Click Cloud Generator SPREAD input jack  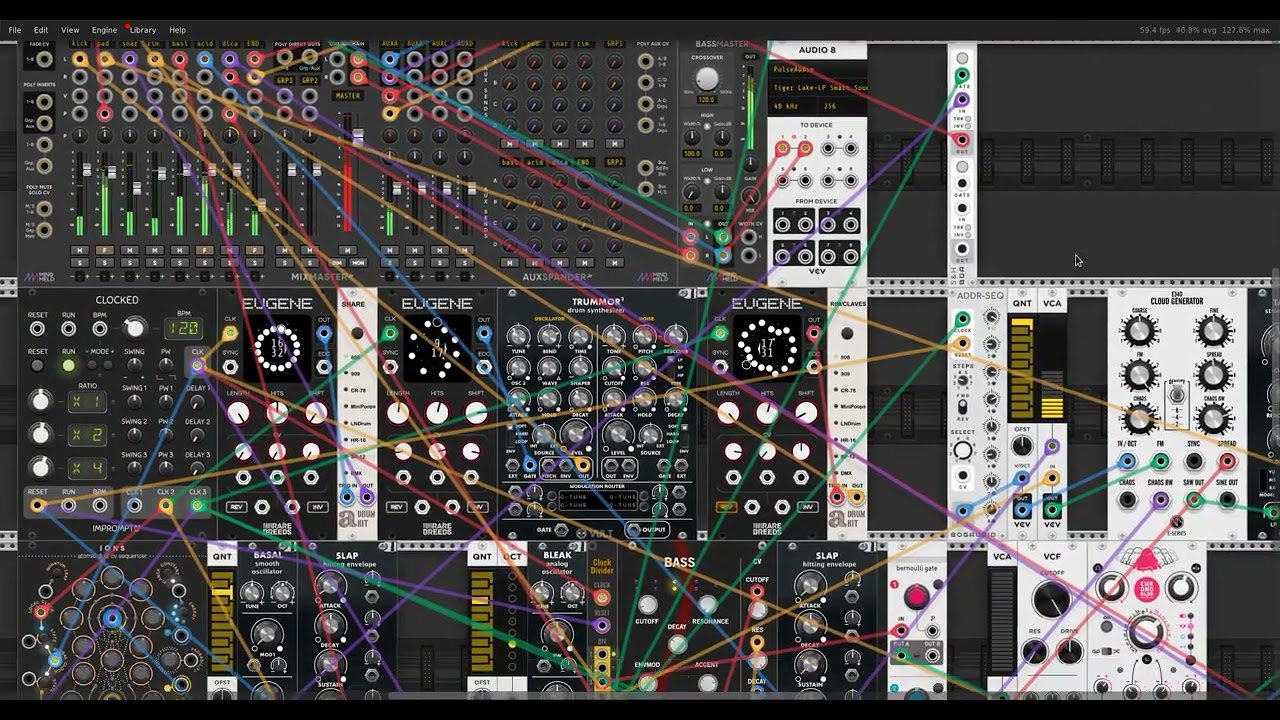click(x=1227, y=461)
